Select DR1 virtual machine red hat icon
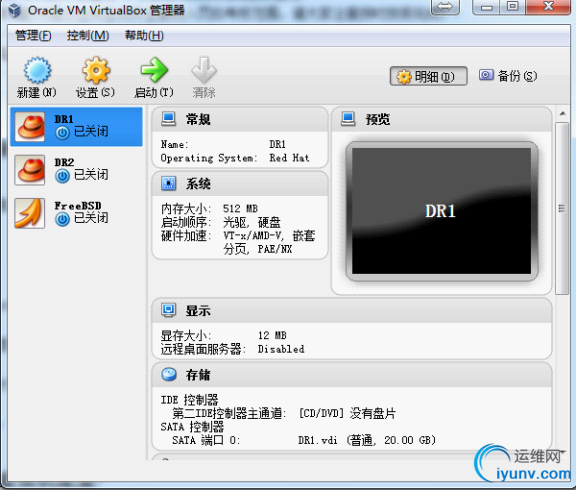 click(30, 127)
